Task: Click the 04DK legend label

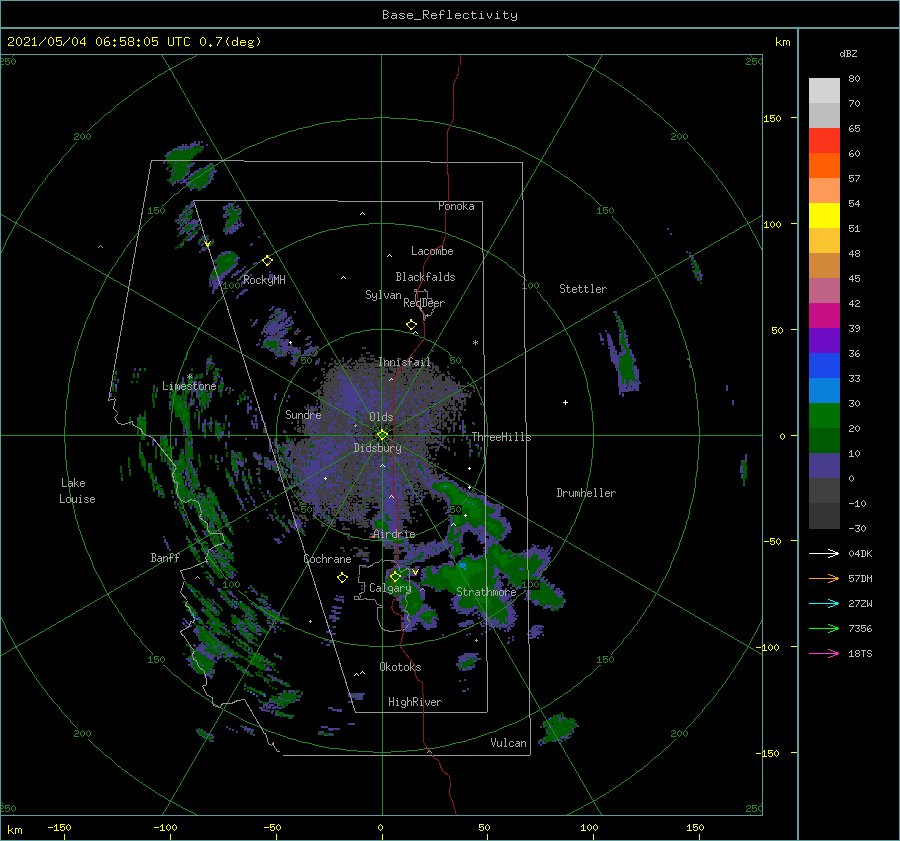Action: (x=860, y=553)
